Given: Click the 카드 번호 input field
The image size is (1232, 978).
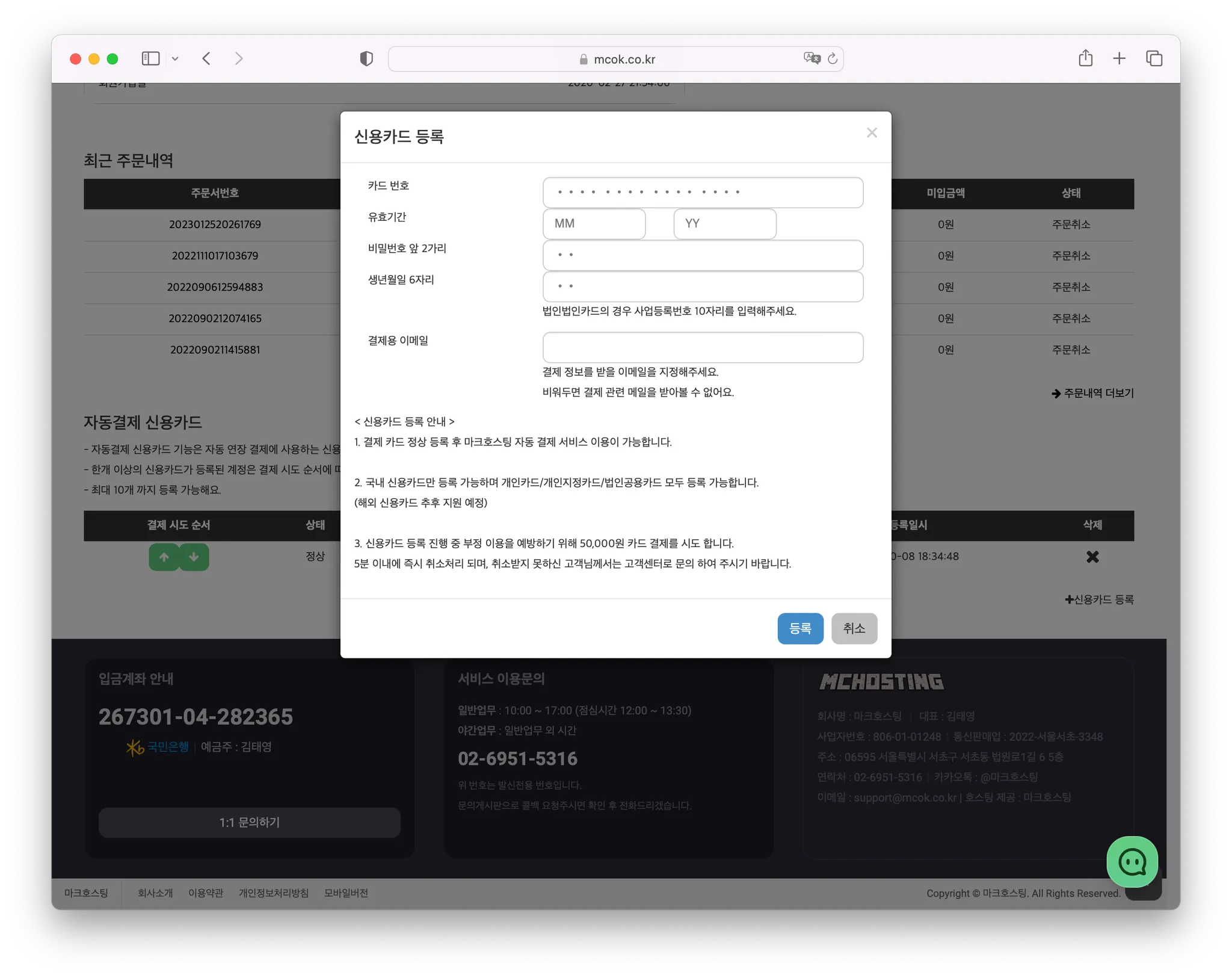Looking at the screenshot, I should [703, 193].
